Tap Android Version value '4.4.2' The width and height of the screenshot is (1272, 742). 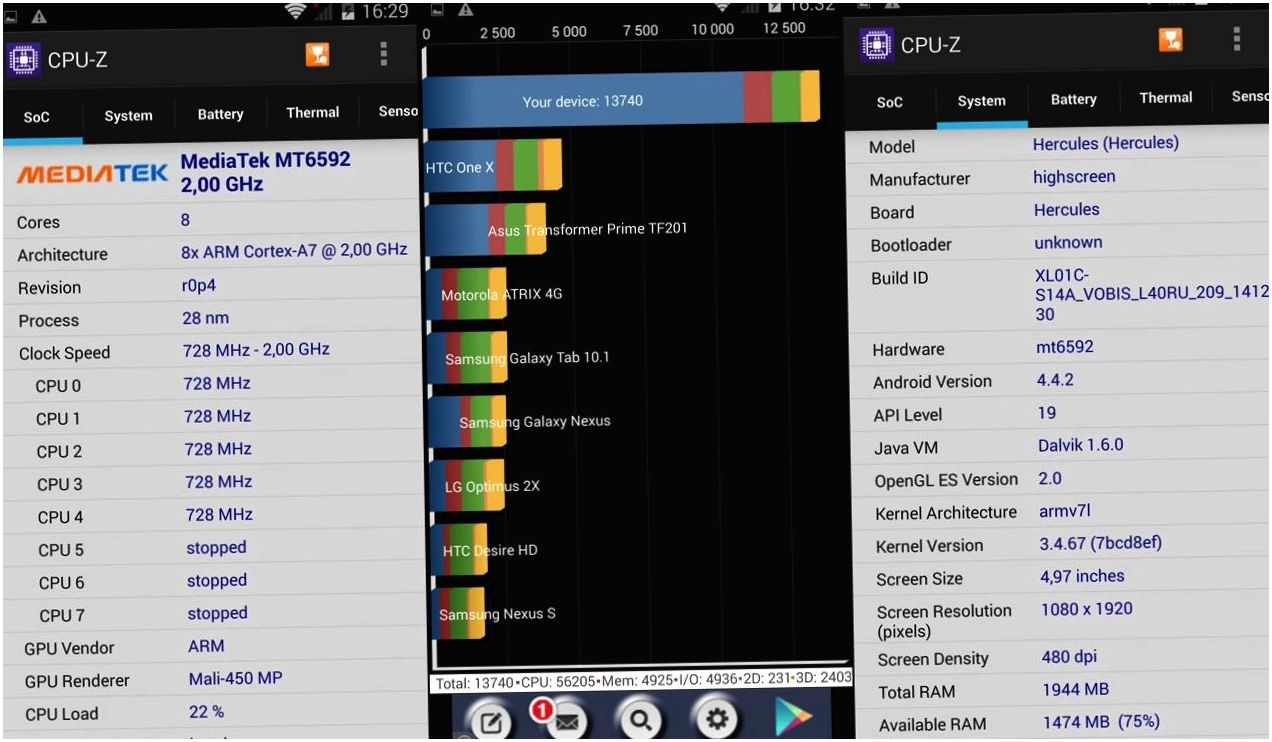1056,381
